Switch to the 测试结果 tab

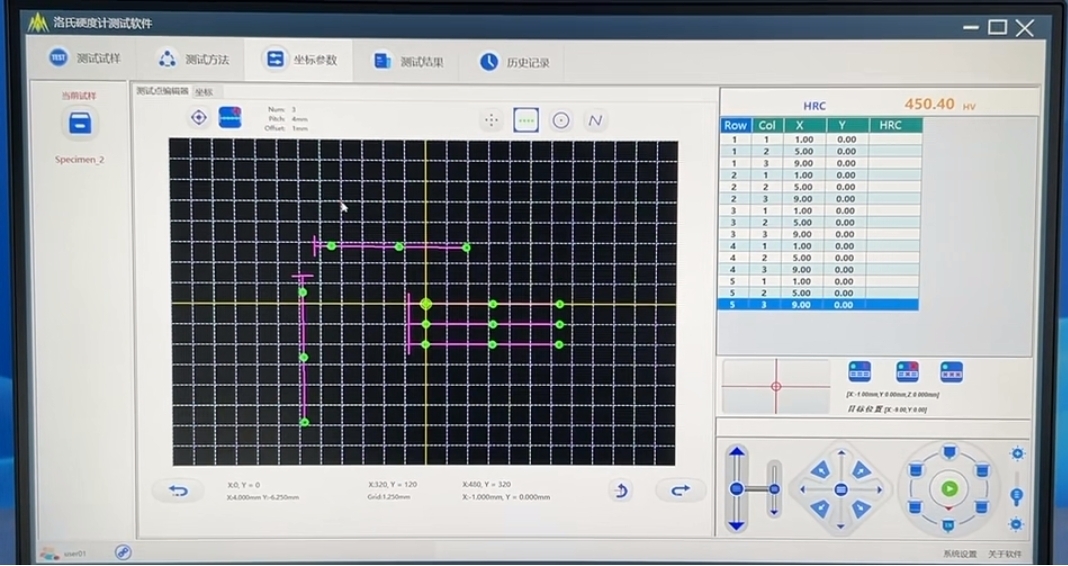click(x=409, y=62)
